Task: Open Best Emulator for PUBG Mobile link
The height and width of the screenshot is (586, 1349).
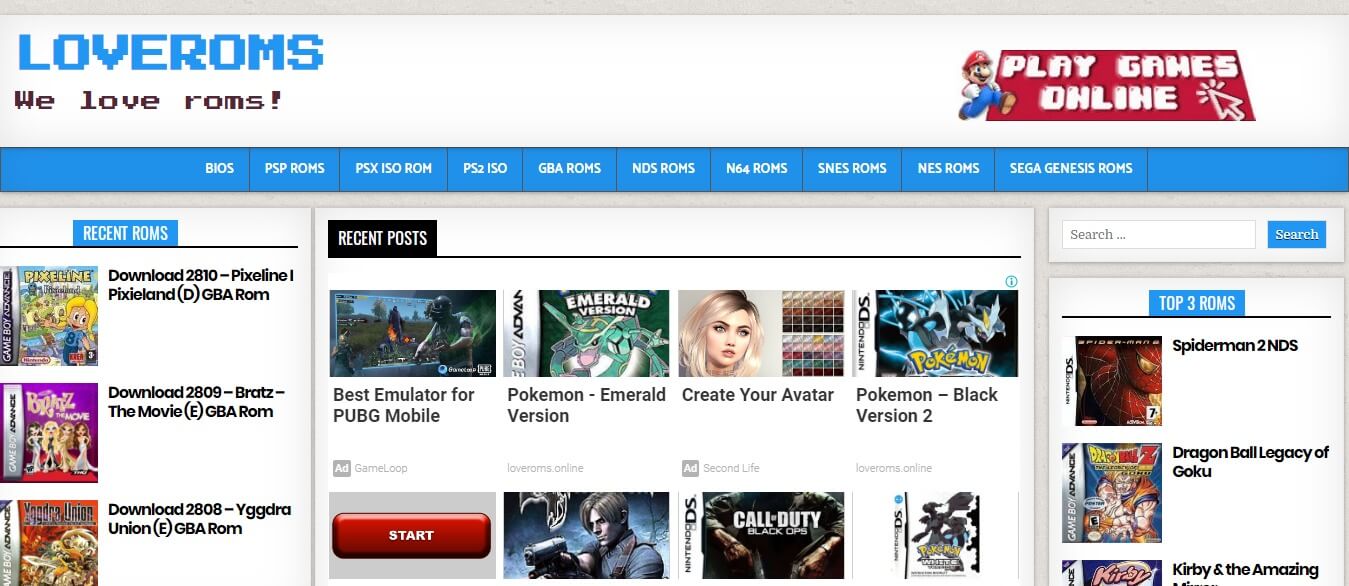Action: [404, 405]
